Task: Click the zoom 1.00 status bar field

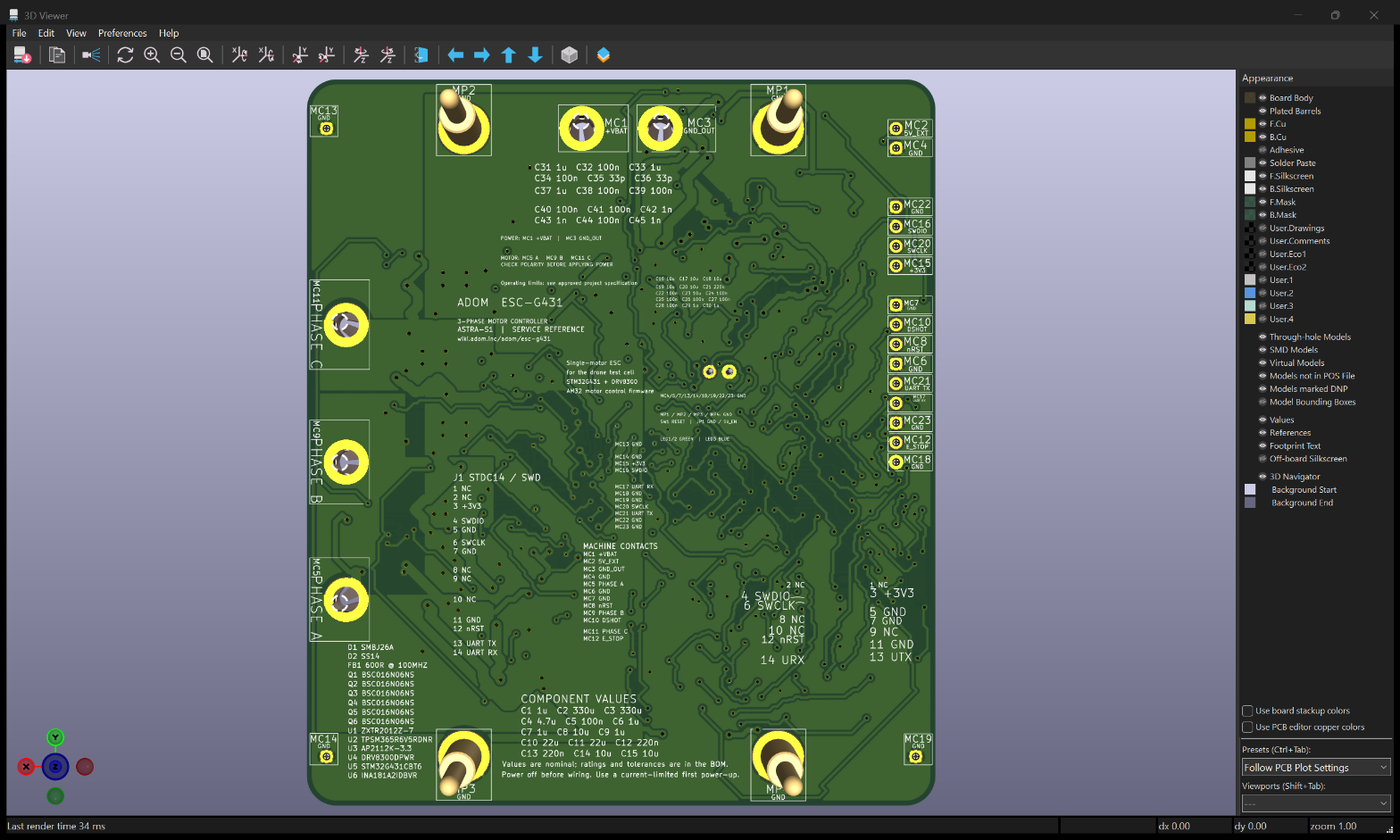Action: pos(1350,827)
